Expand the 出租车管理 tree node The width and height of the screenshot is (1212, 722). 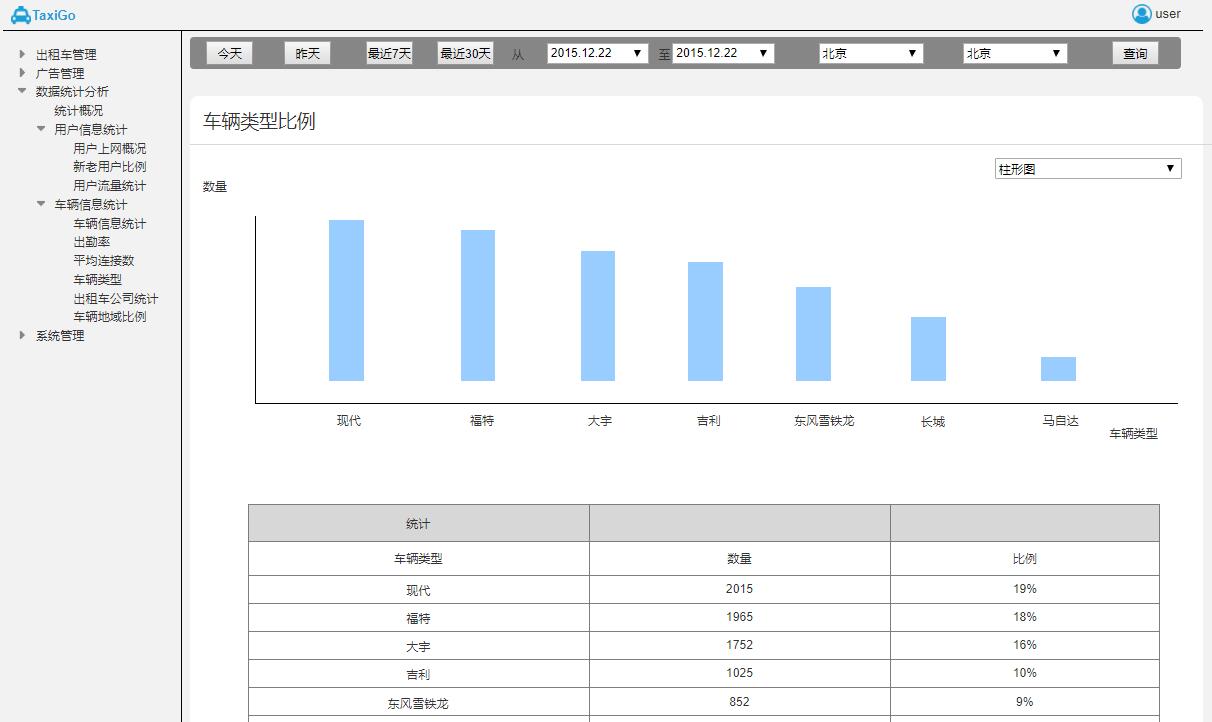(23, 54)
